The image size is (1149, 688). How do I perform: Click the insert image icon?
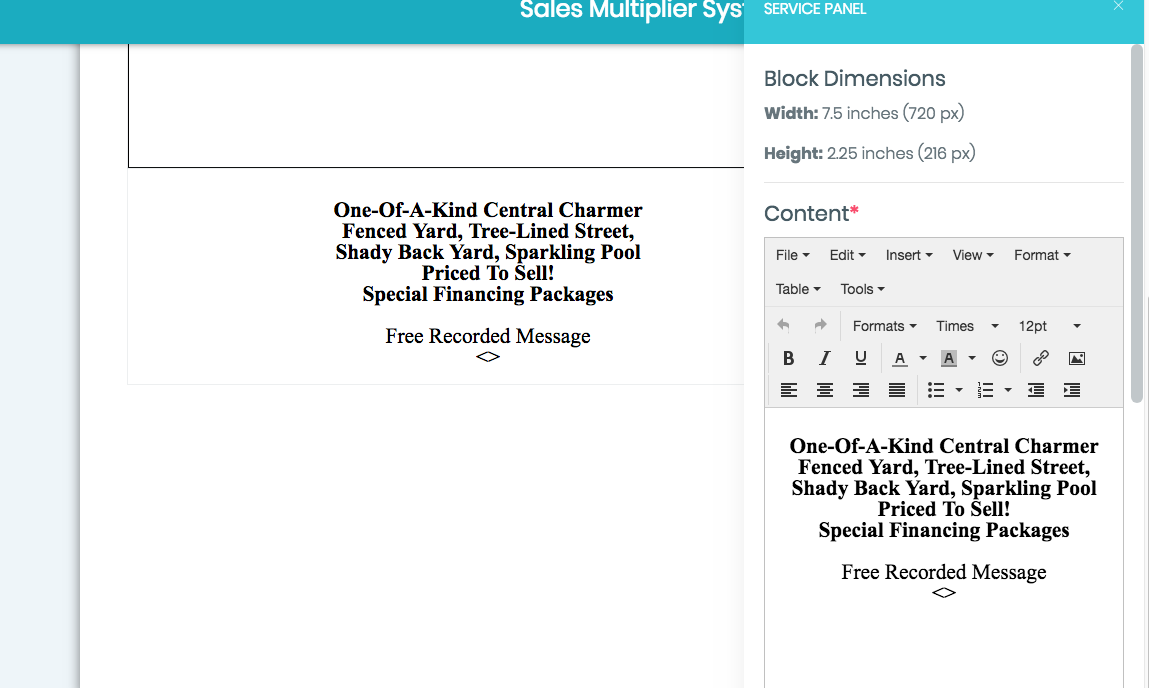click(1076, 358)
